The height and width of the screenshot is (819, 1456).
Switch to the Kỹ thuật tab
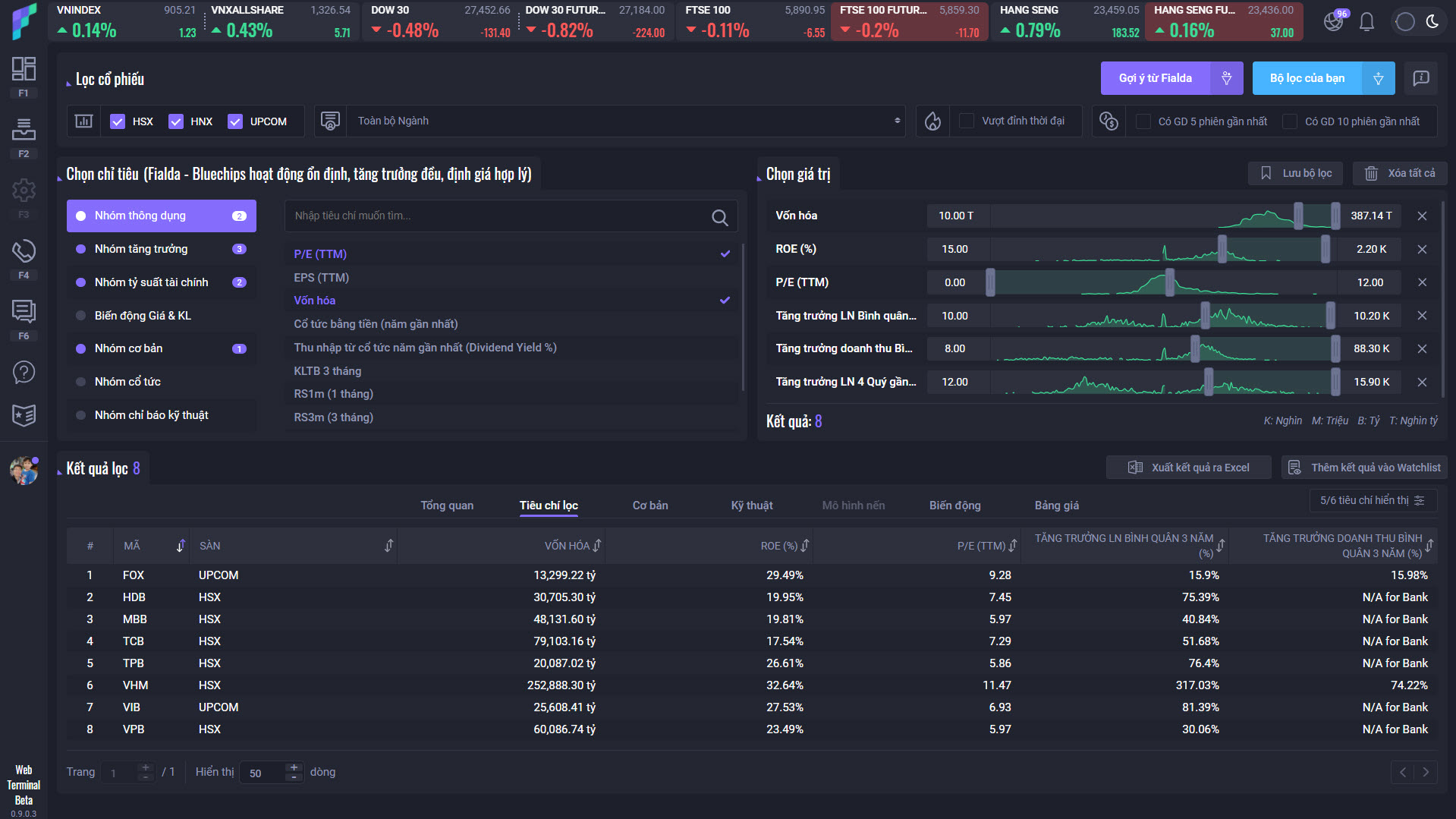751,506
